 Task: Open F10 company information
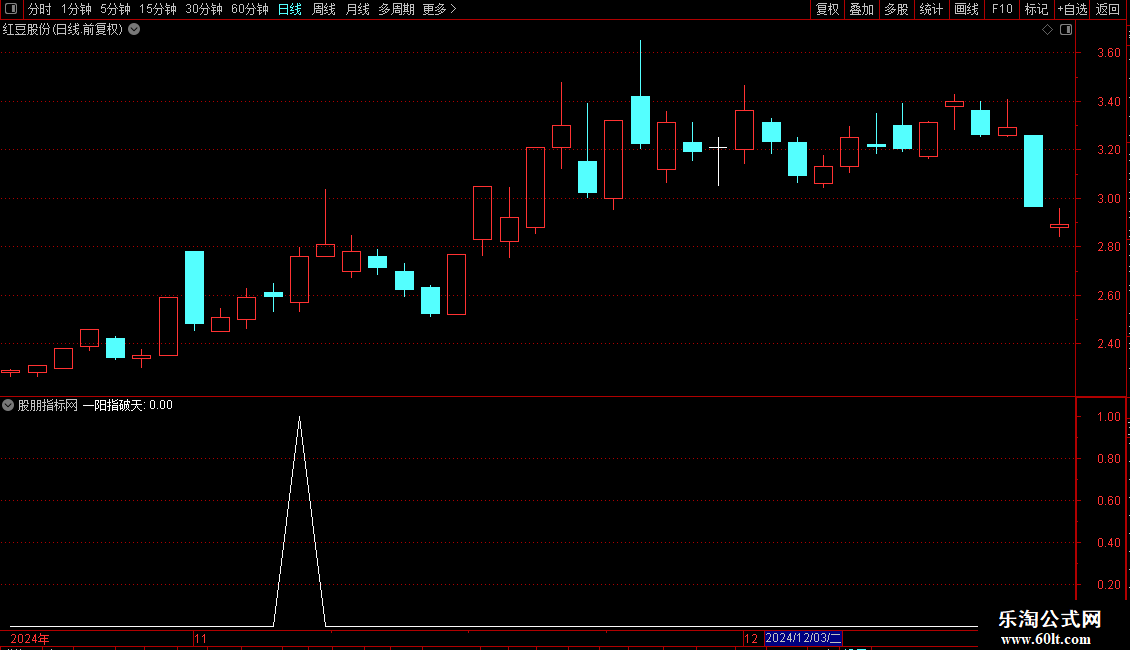coord(1002,9)
